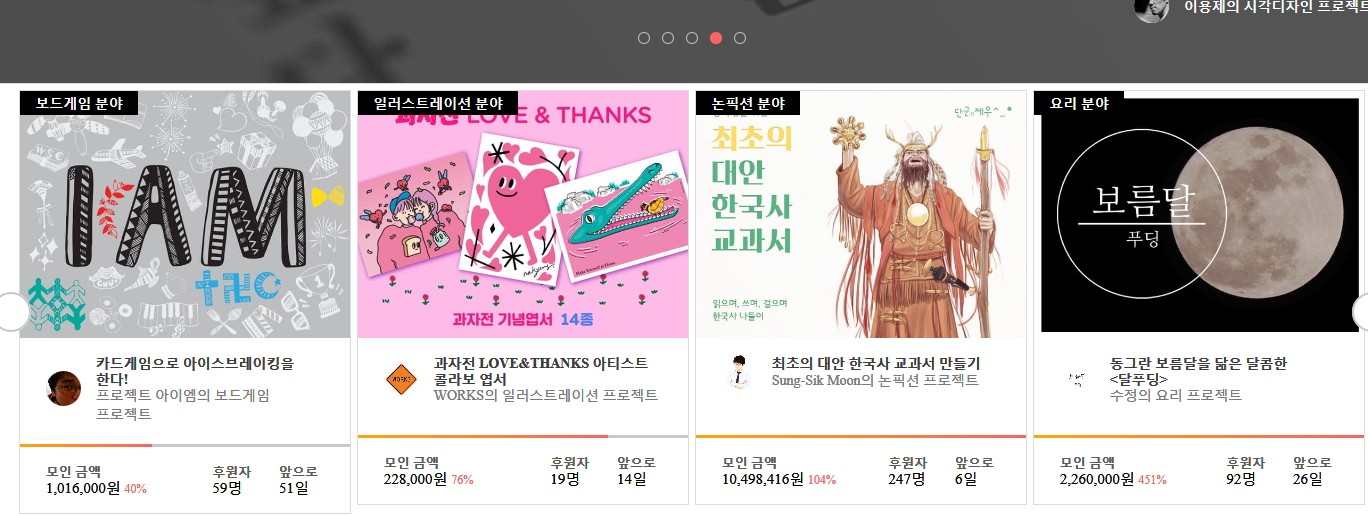The image size is (1368, 515).
Task: Select the highlighted fourth carousel dot
Action: [716, 38]
